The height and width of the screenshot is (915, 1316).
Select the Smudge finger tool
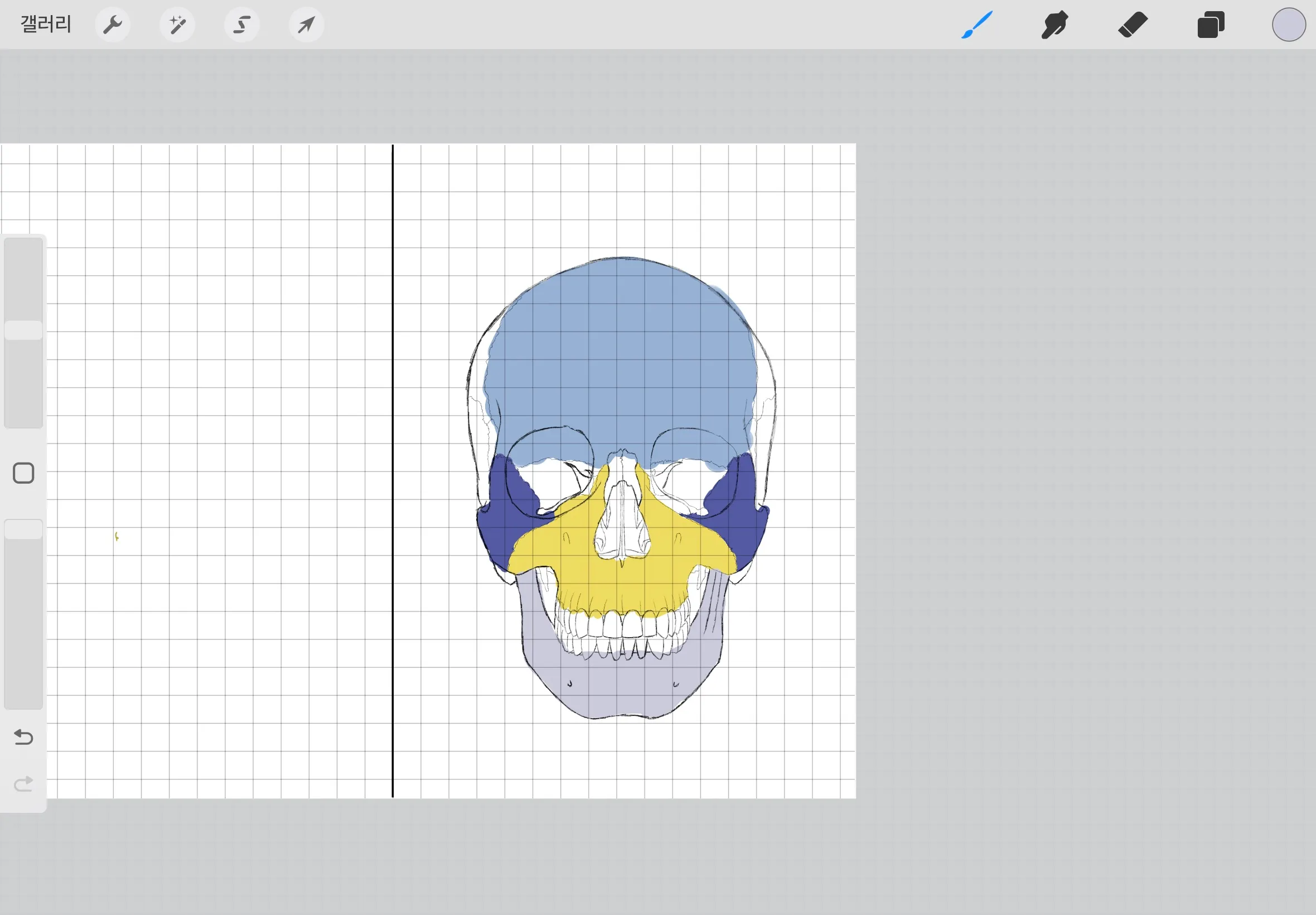(1054, 25)
